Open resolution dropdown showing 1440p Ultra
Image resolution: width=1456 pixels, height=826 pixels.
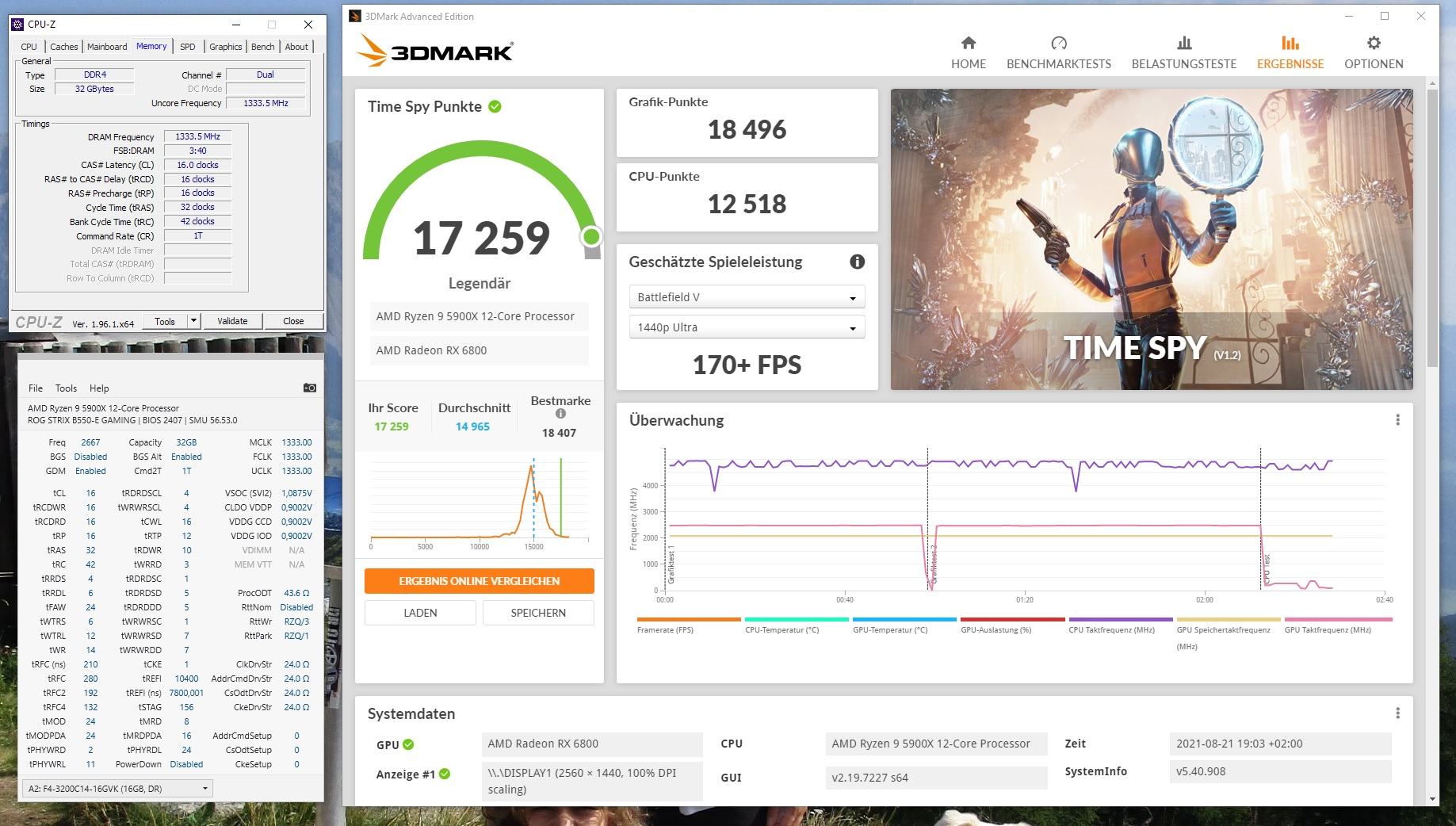[x=747, y=327]
